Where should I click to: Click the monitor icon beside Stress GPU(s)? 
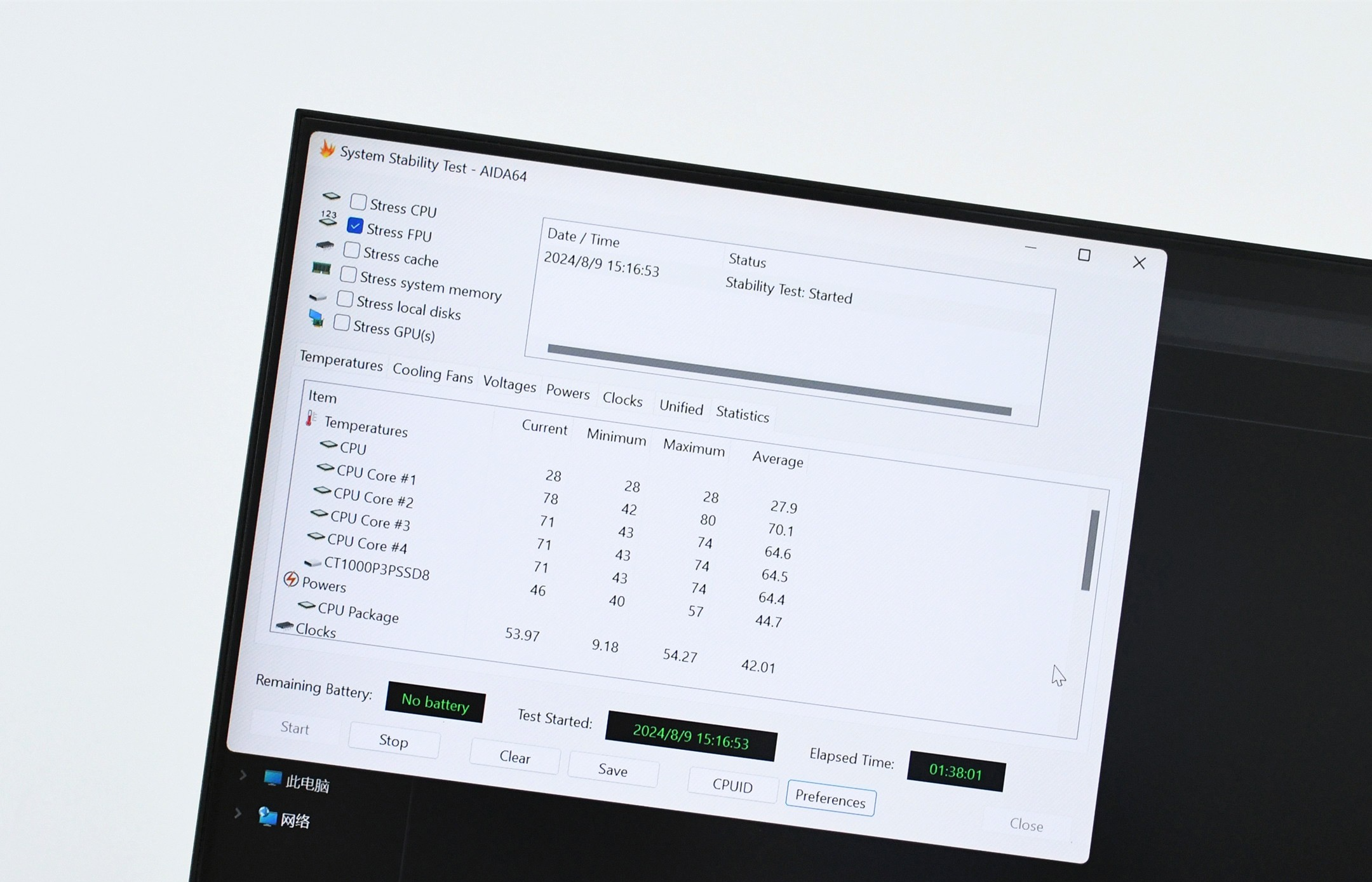click(x=316, y=318)
